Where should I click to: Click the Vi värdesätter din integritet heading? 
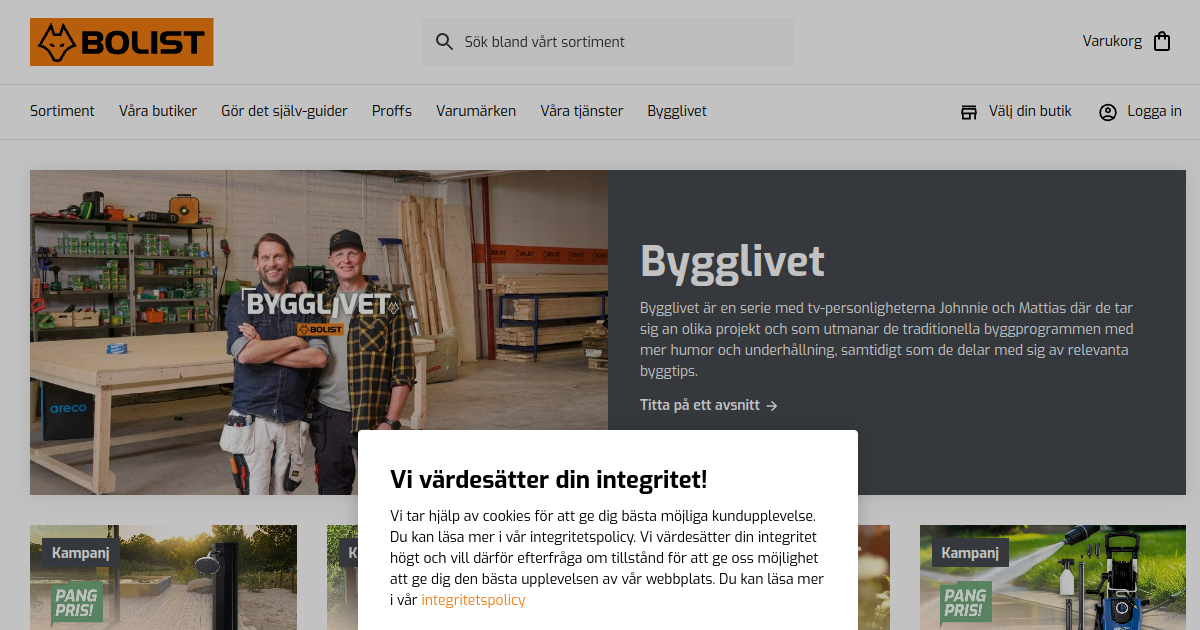[549, 479]
